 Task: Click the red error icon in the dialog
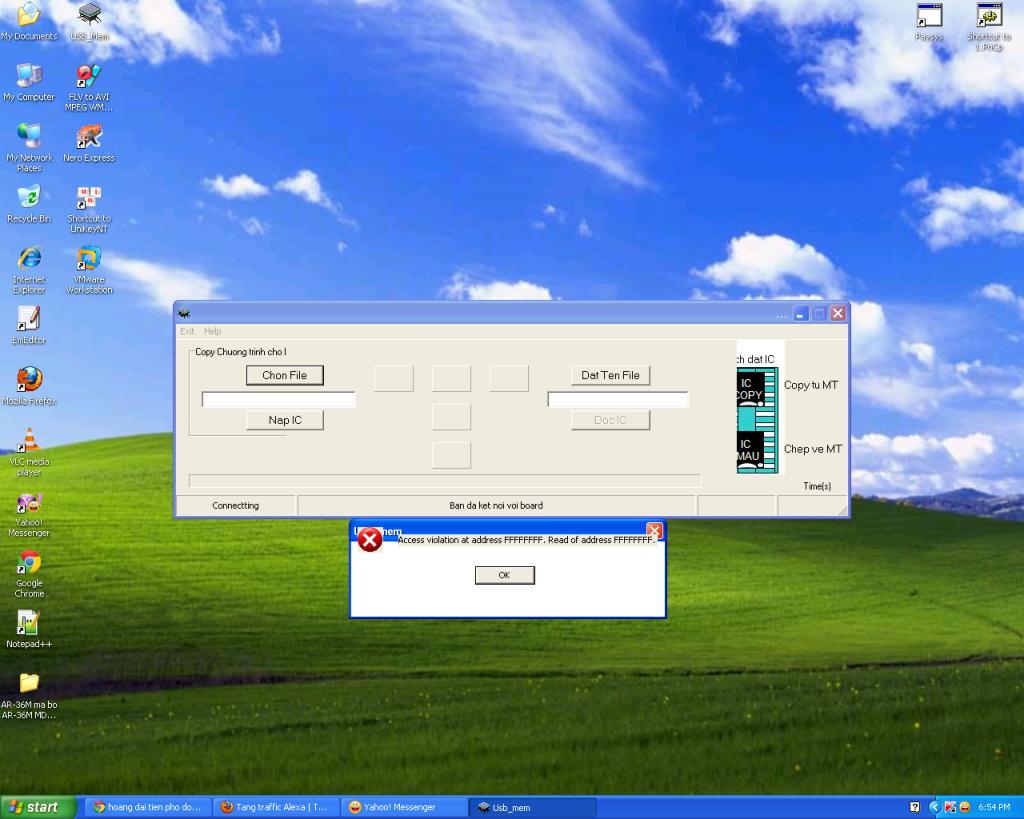(x=370, y=540)
